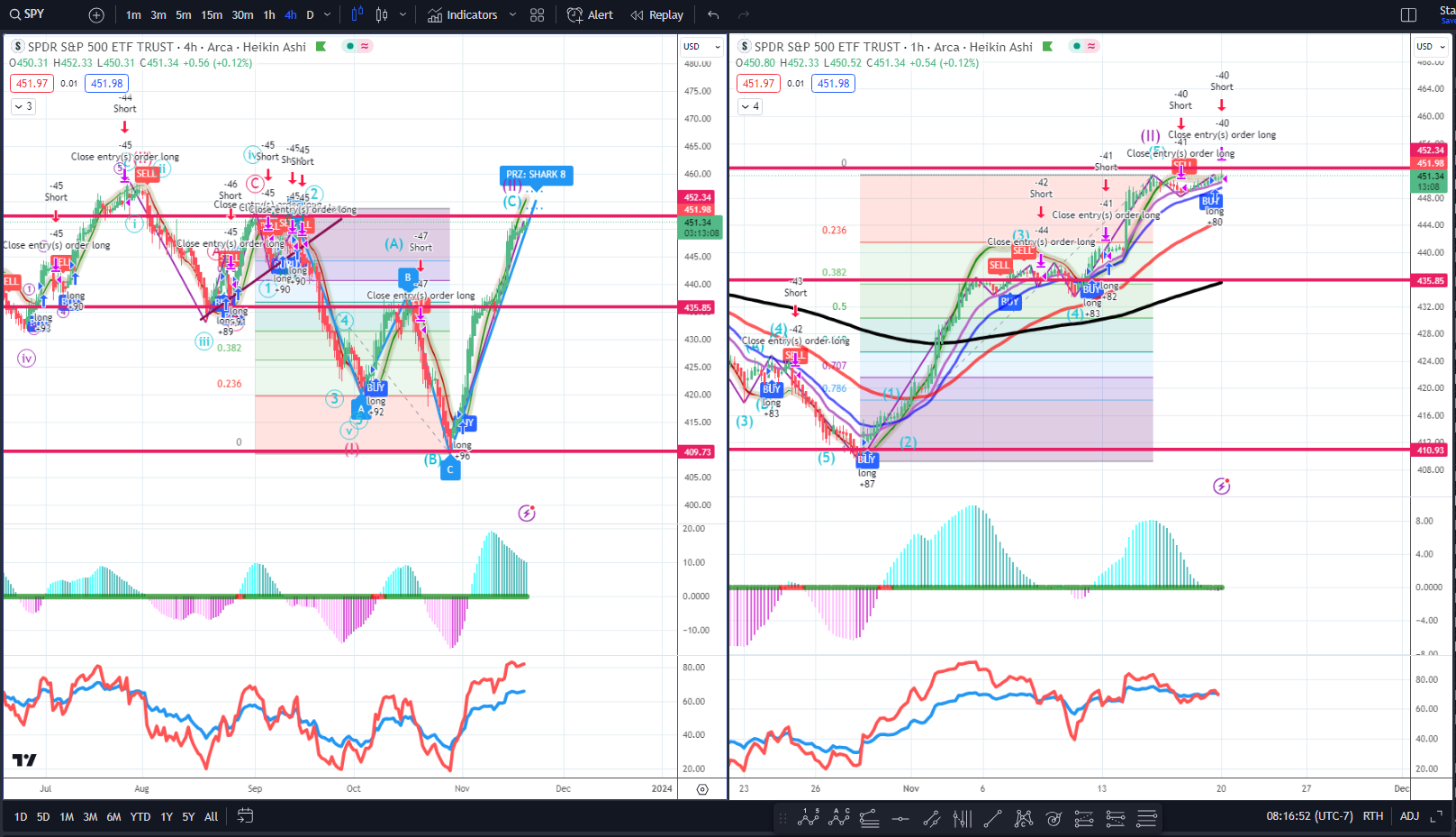Toggle the RTH session setting

tap(1372, 816)
